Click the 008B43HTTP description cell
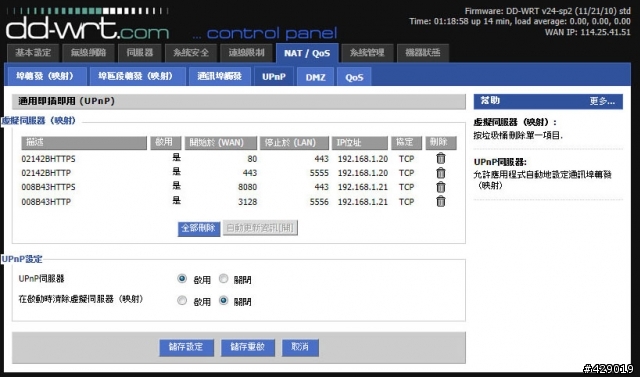Image resolution: width=640 pixels, height=377 pixels. pyautogui.click(x=46, y=202)
